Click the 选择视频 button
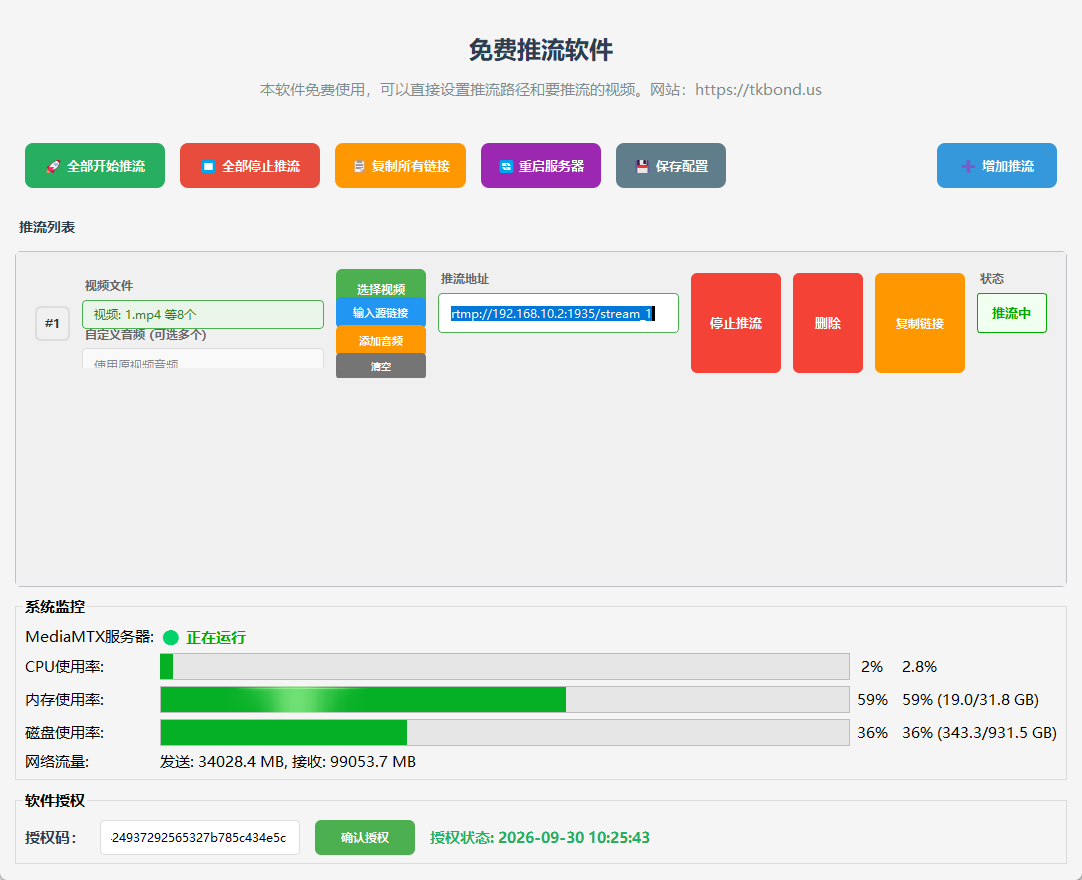Screen dimensions: 1082x880 381,284
